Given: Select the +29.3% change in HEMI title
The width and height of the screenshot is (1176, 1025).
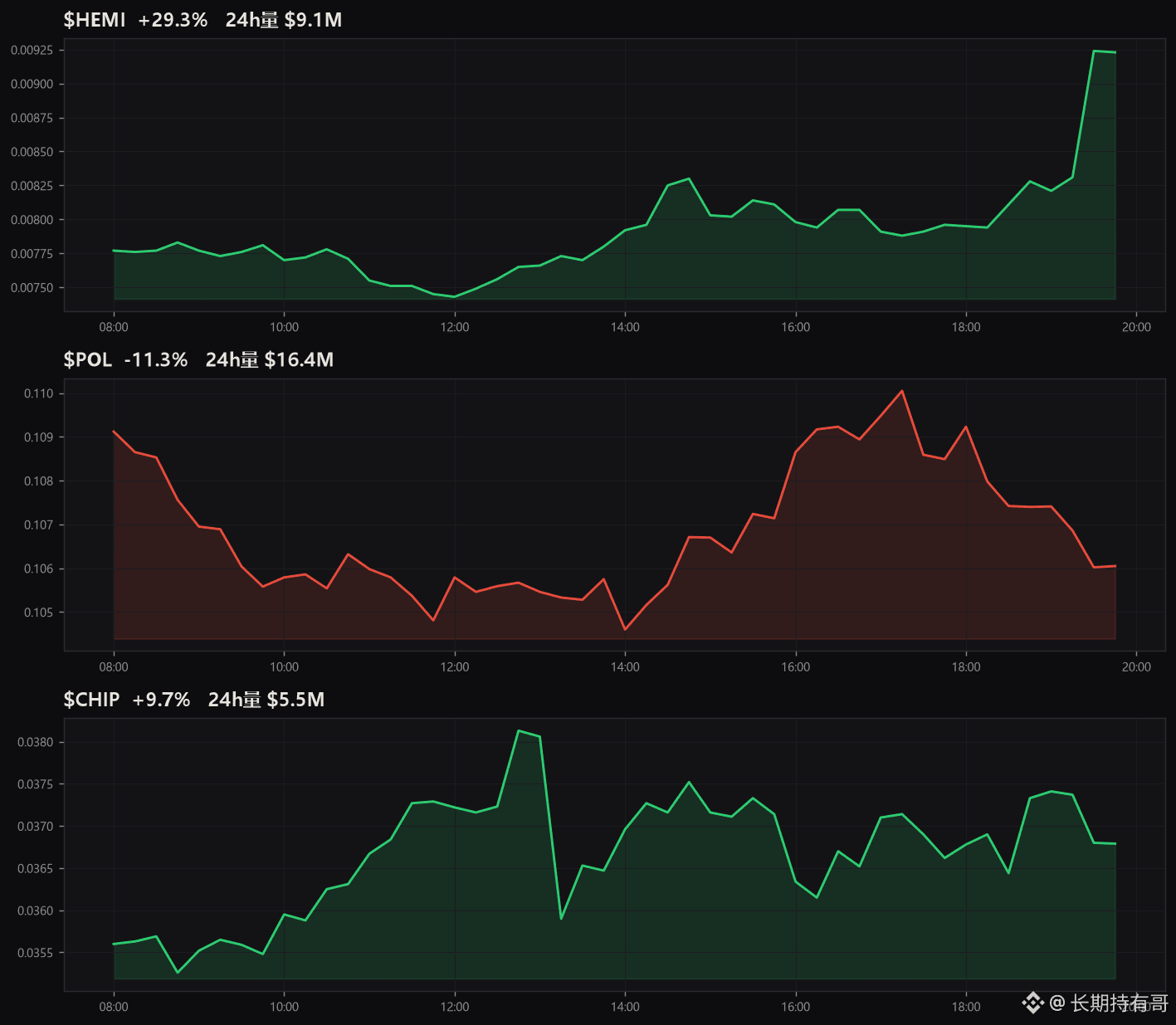Looking at the screenshot, I should 173,20.
